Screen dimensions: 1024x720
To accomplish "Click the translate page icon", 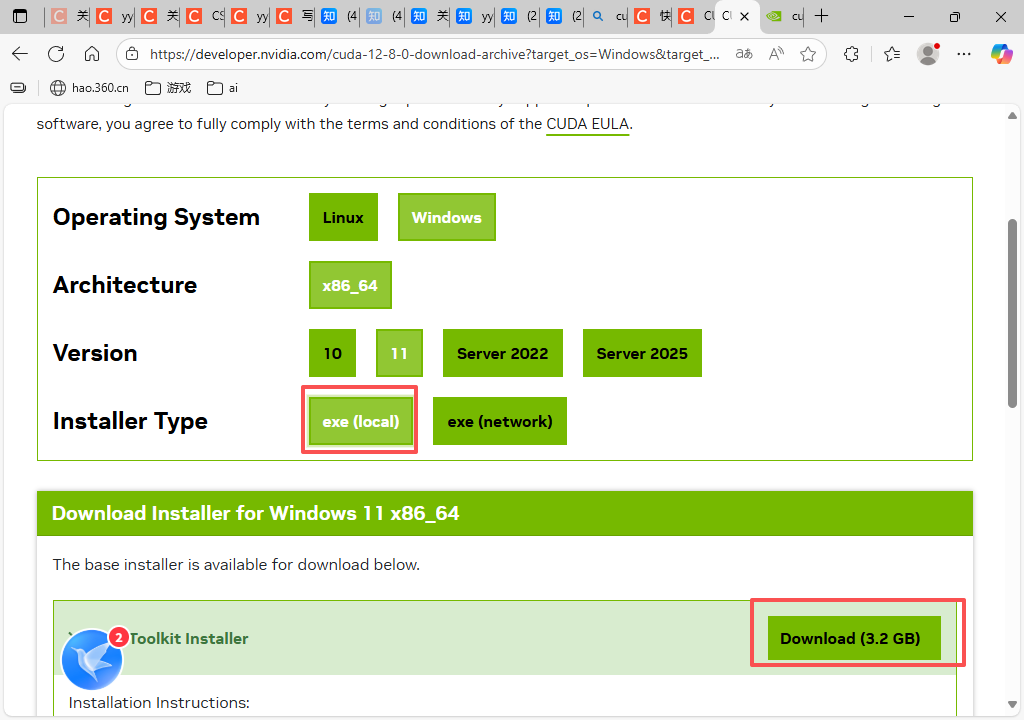I will [x=744, y=54].
